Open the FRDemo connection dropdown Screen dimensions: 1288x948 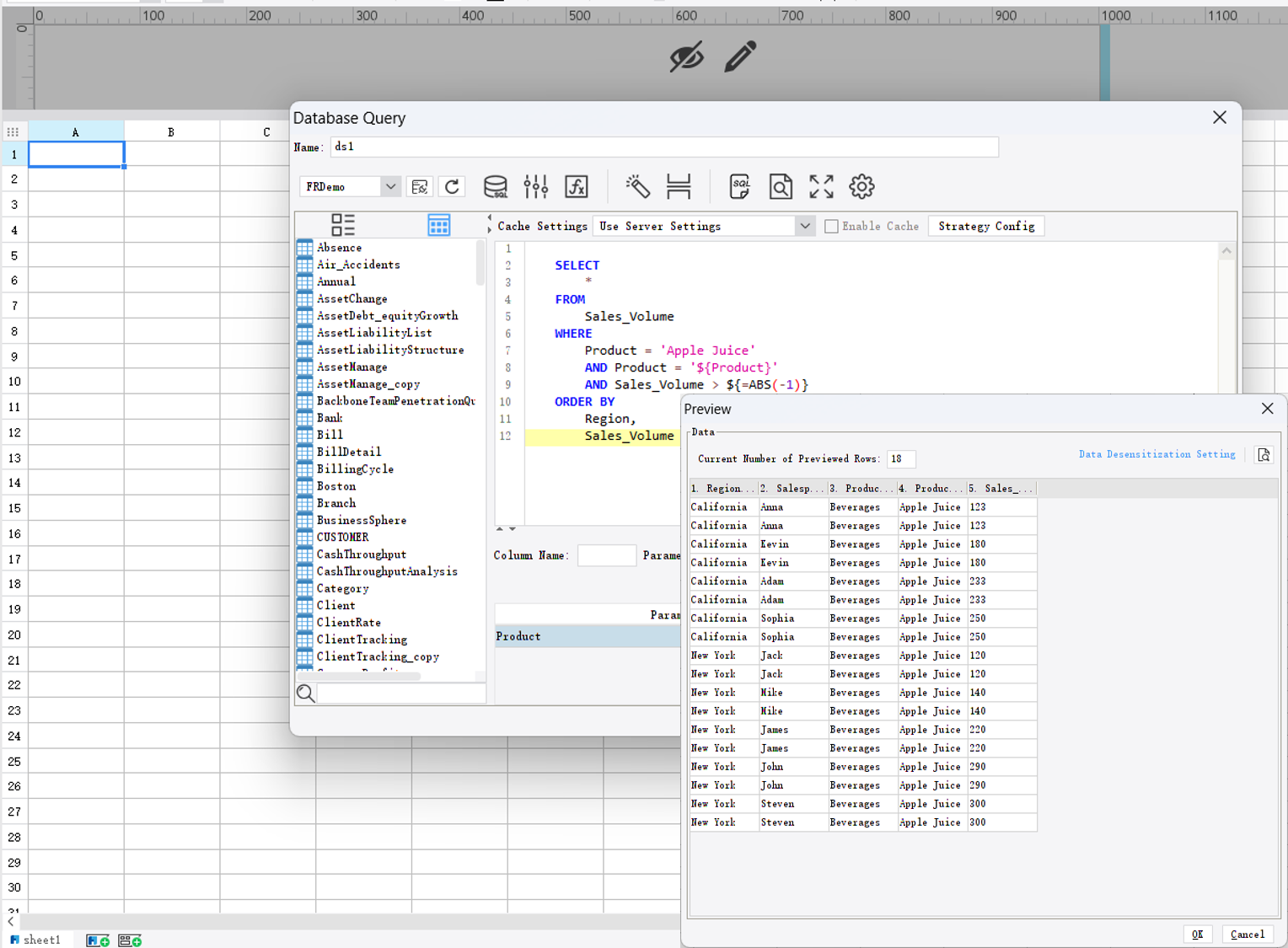[390, 186]
